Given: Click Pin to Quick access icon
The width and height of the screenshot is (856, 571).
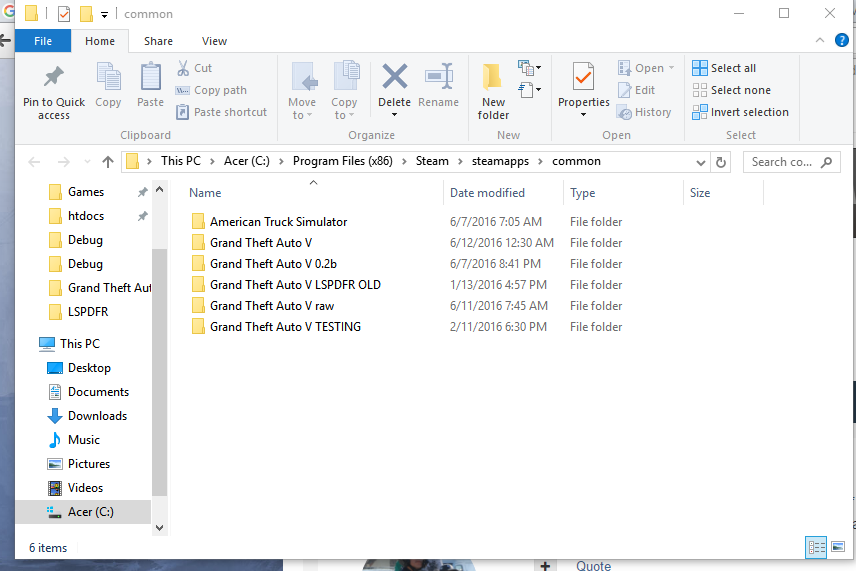Looking at the screenshot, I should pyautogui.click(x=54, y=77).
